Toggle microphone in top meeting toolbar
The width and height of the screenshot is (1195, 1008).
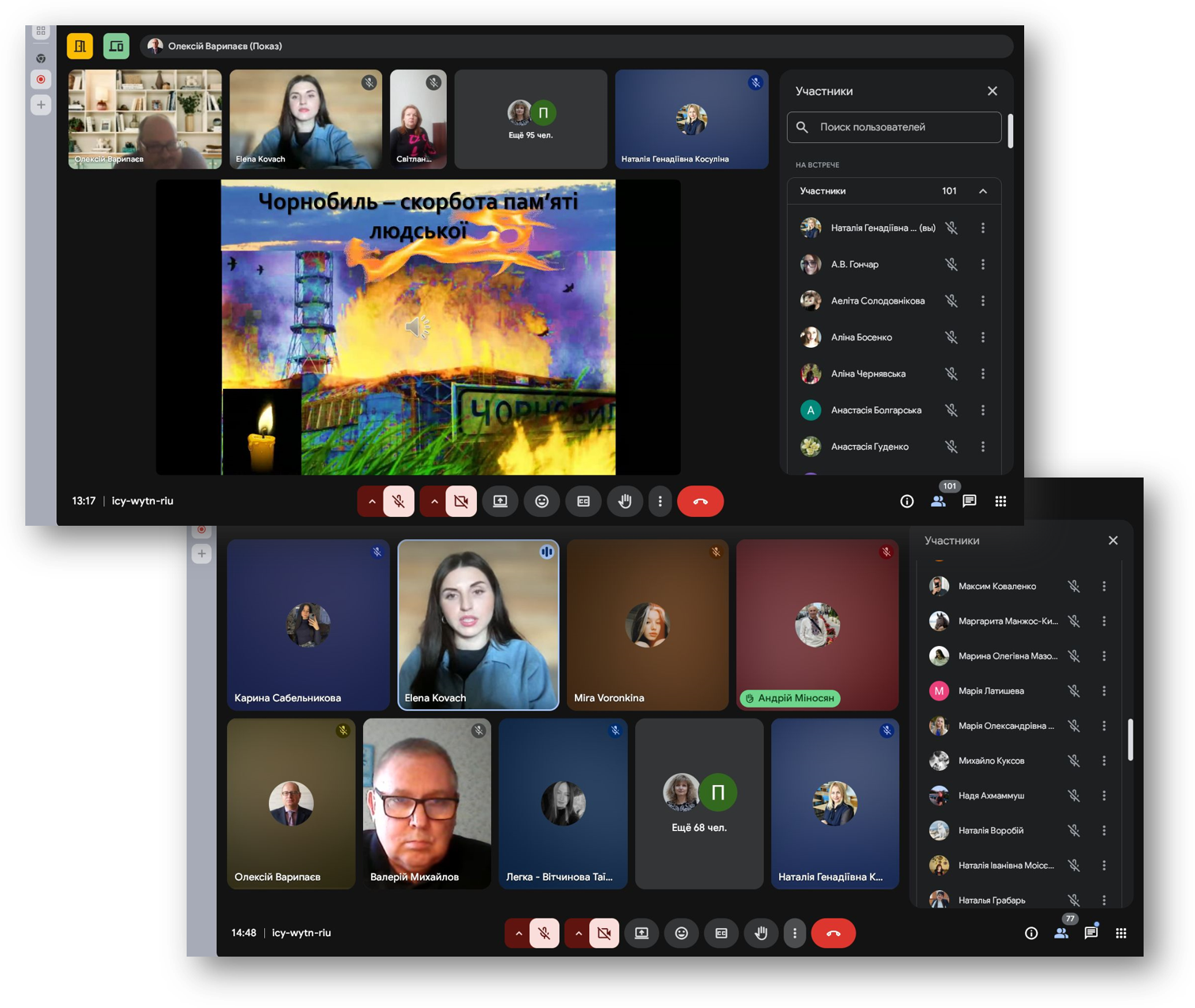point(399,501)
